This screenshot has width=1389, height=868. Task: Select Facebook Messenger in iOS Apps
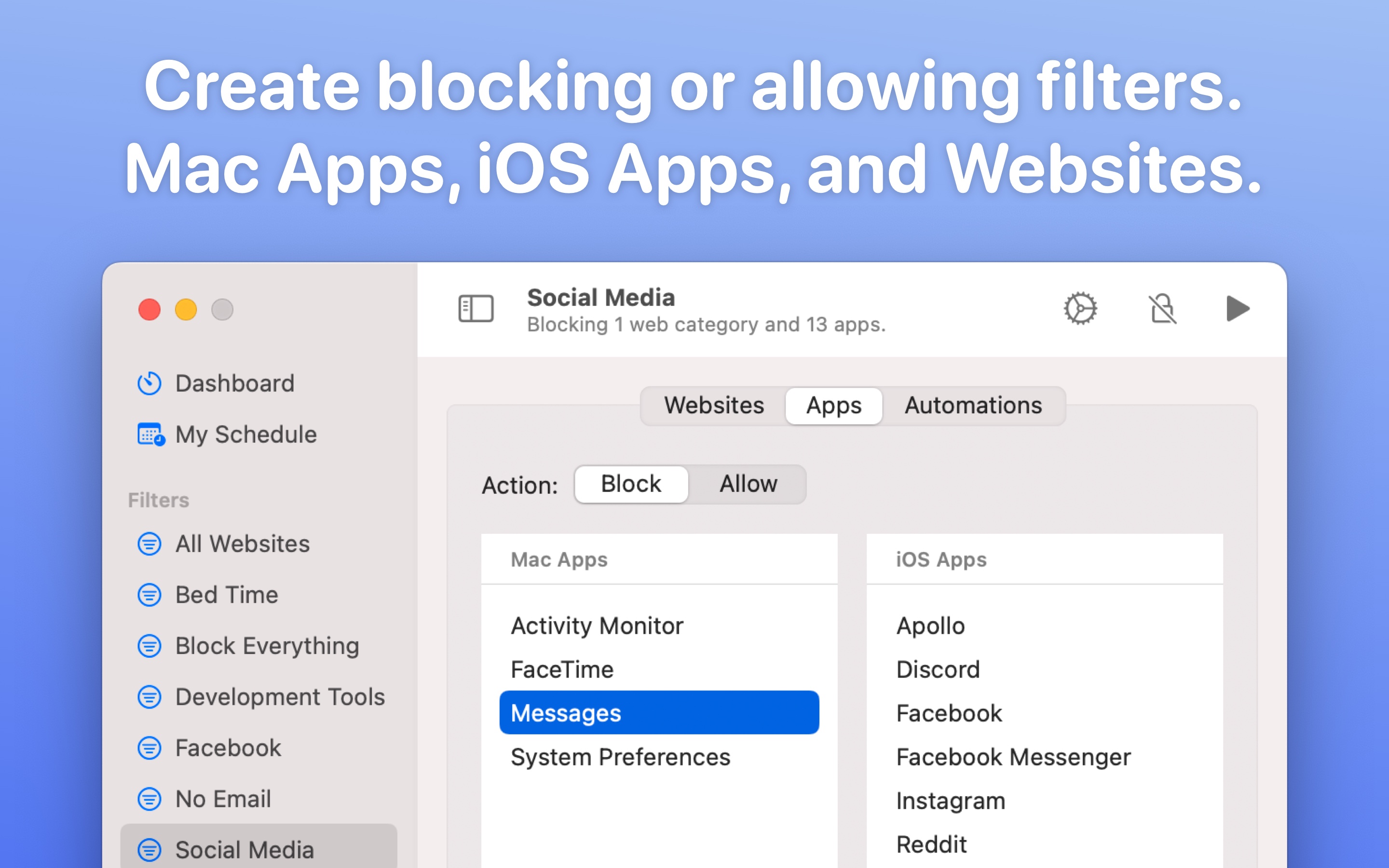1013,757
